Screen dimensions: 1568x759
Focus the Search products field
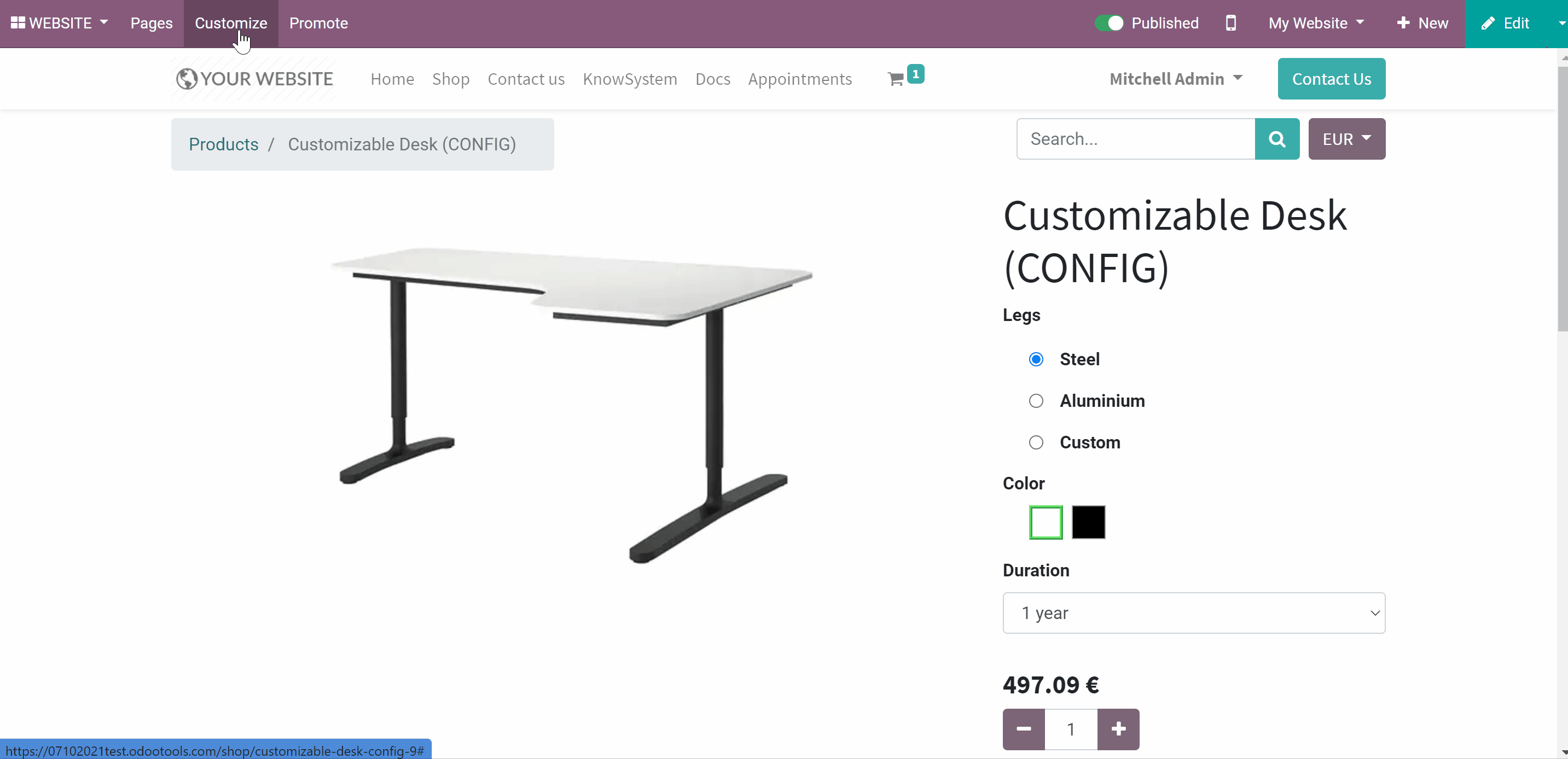point(1136,139)
